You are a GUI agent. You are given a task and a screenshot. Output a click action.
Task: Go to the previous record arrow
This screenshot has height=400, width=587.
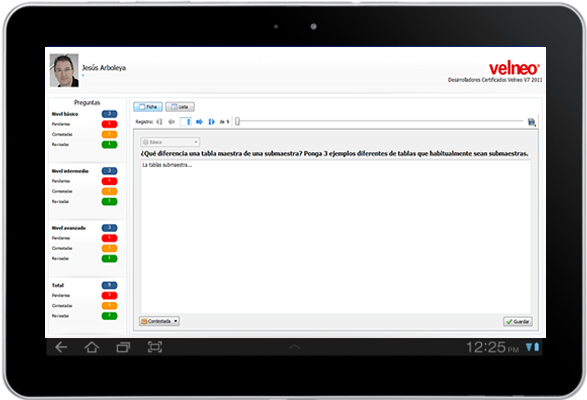tap(171, 121)
